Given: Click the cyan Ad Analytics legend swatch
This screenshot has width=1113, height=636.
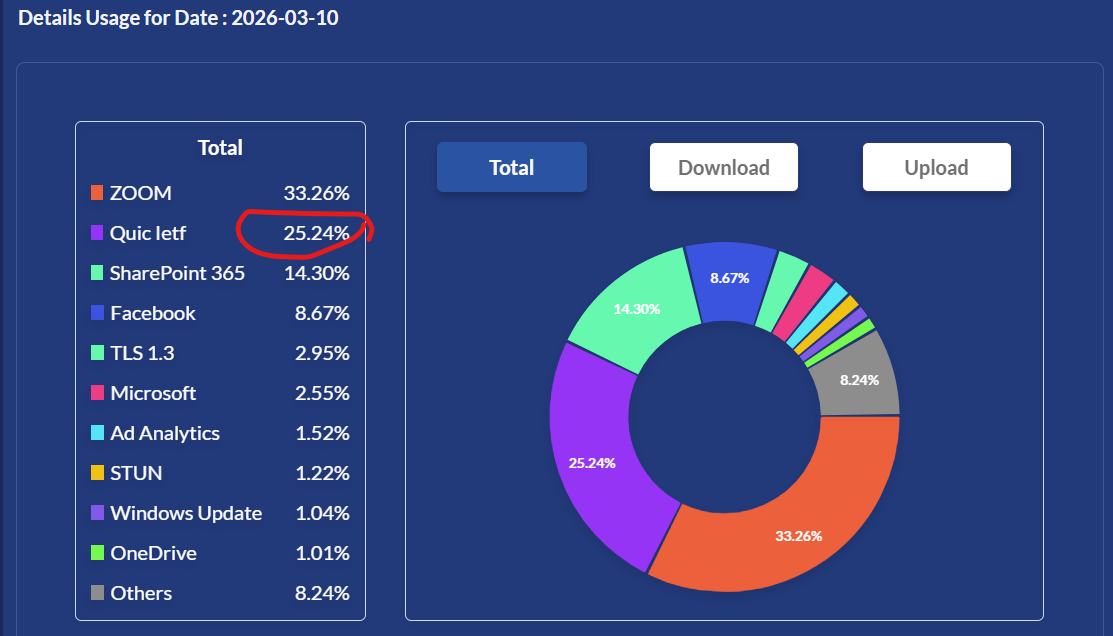Looking at the screenshot, I should pos(97,432).
